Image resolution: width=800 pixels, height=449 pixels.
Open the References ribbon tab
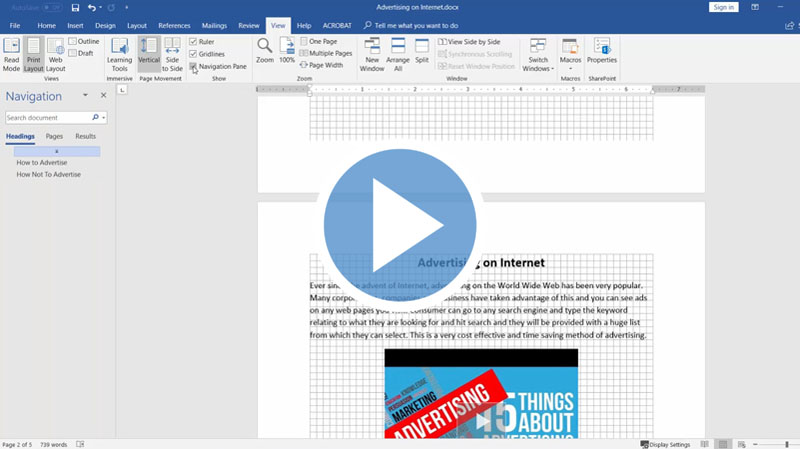pos(174,25)
